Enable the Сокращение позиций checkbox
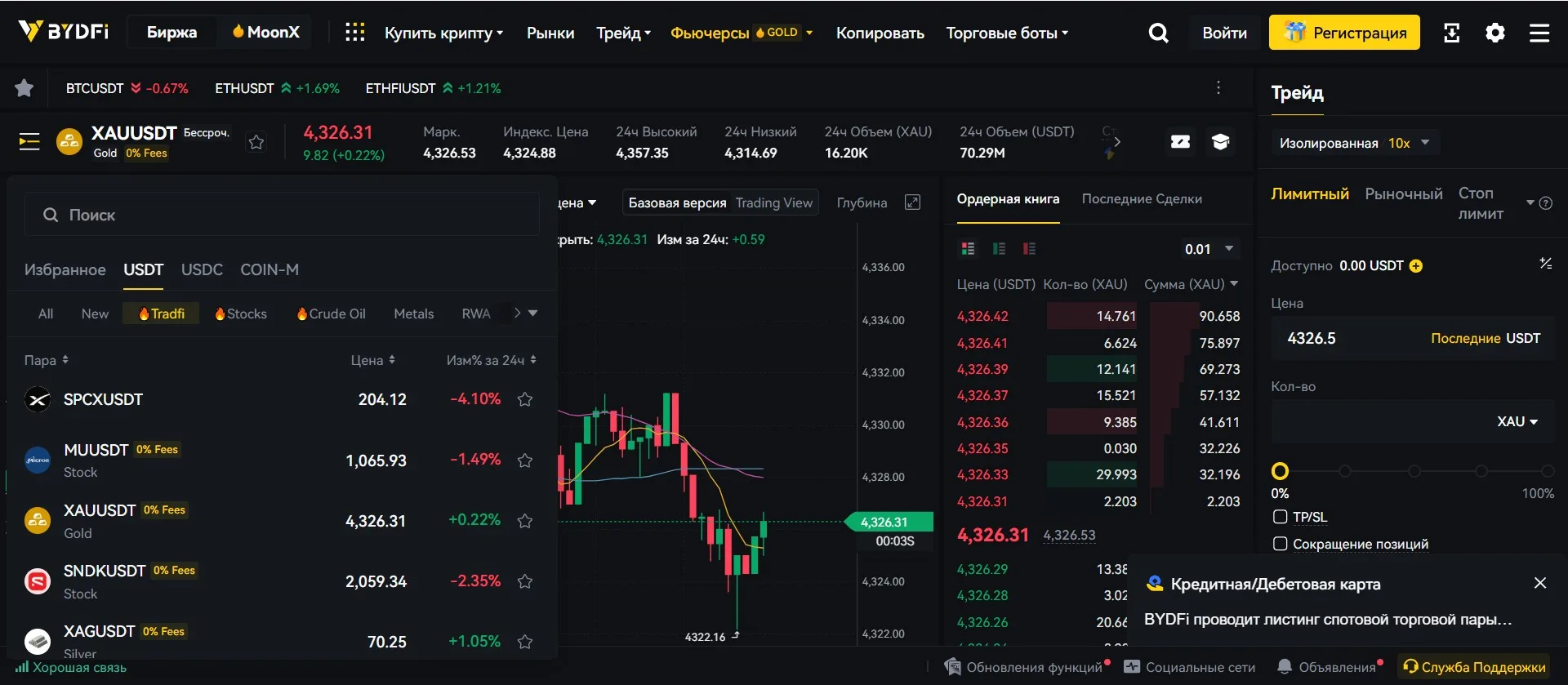The width and height of the screenshot is (1568, 685). point(1280,544)
